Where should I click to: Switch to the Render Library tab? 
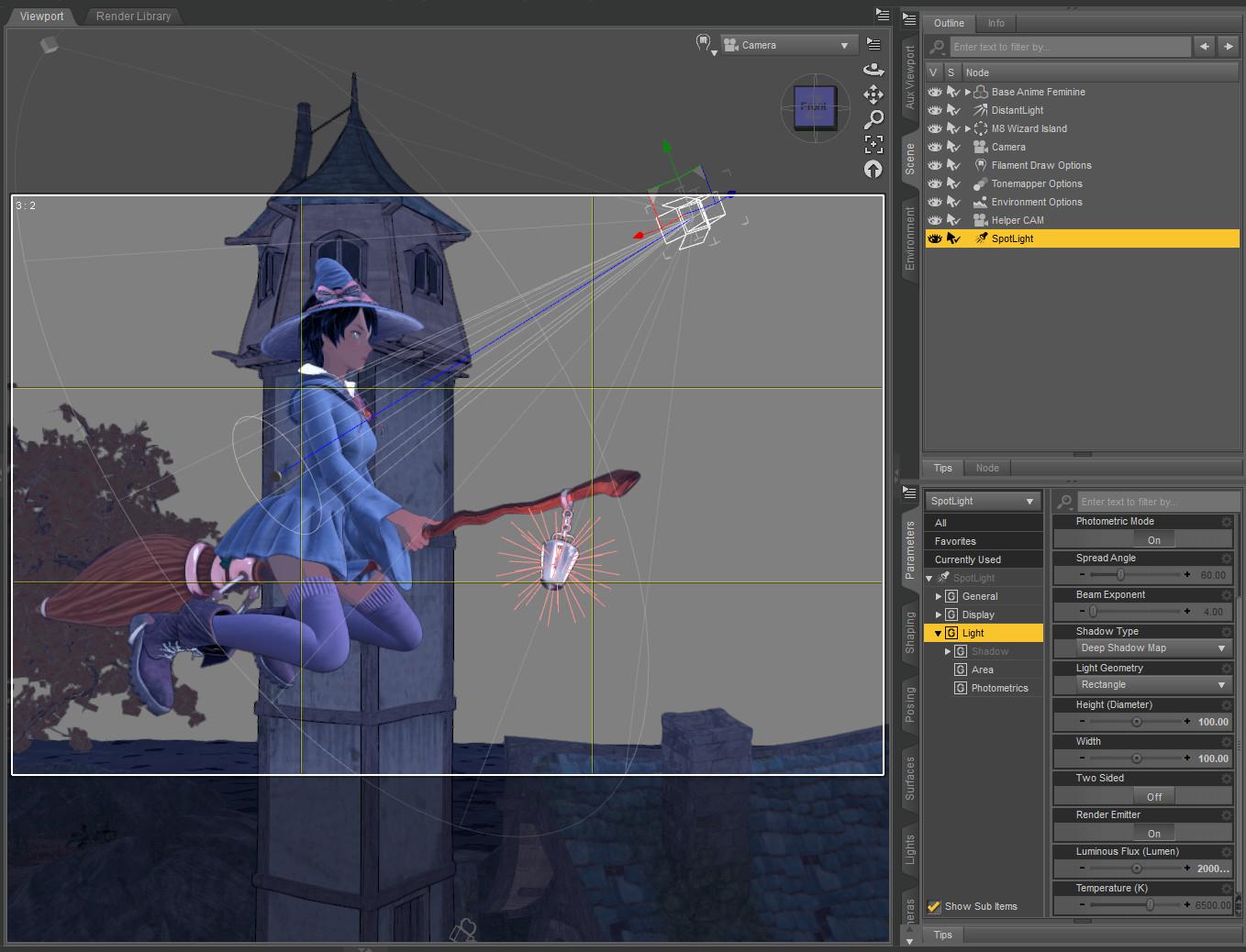click(133, 16)
